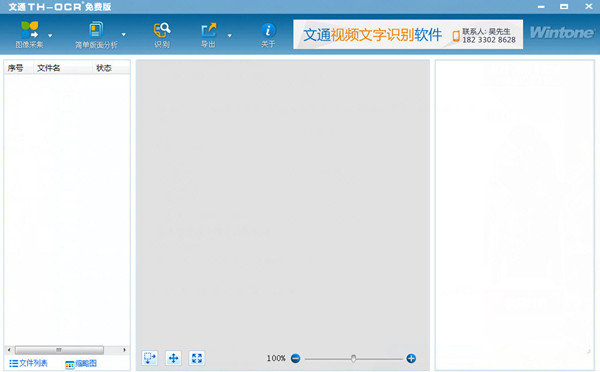Click the 图像采集 image capture icon

29,30
